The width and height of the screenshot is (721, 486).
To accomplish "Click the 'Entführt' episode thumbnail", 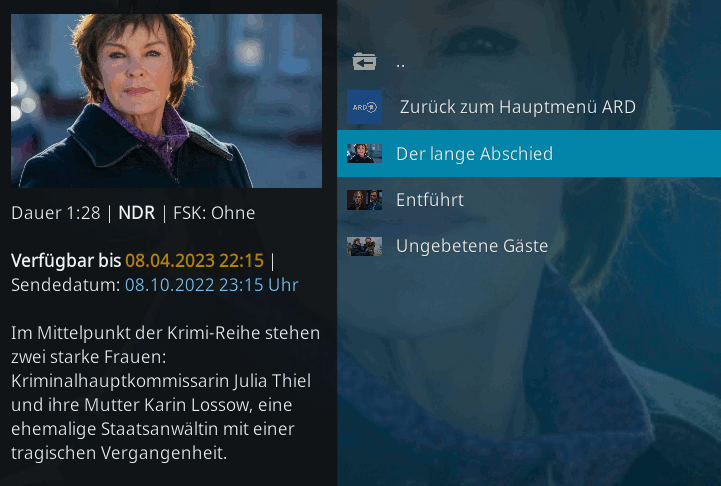I will pyautogui.click(x=364, y=200).
